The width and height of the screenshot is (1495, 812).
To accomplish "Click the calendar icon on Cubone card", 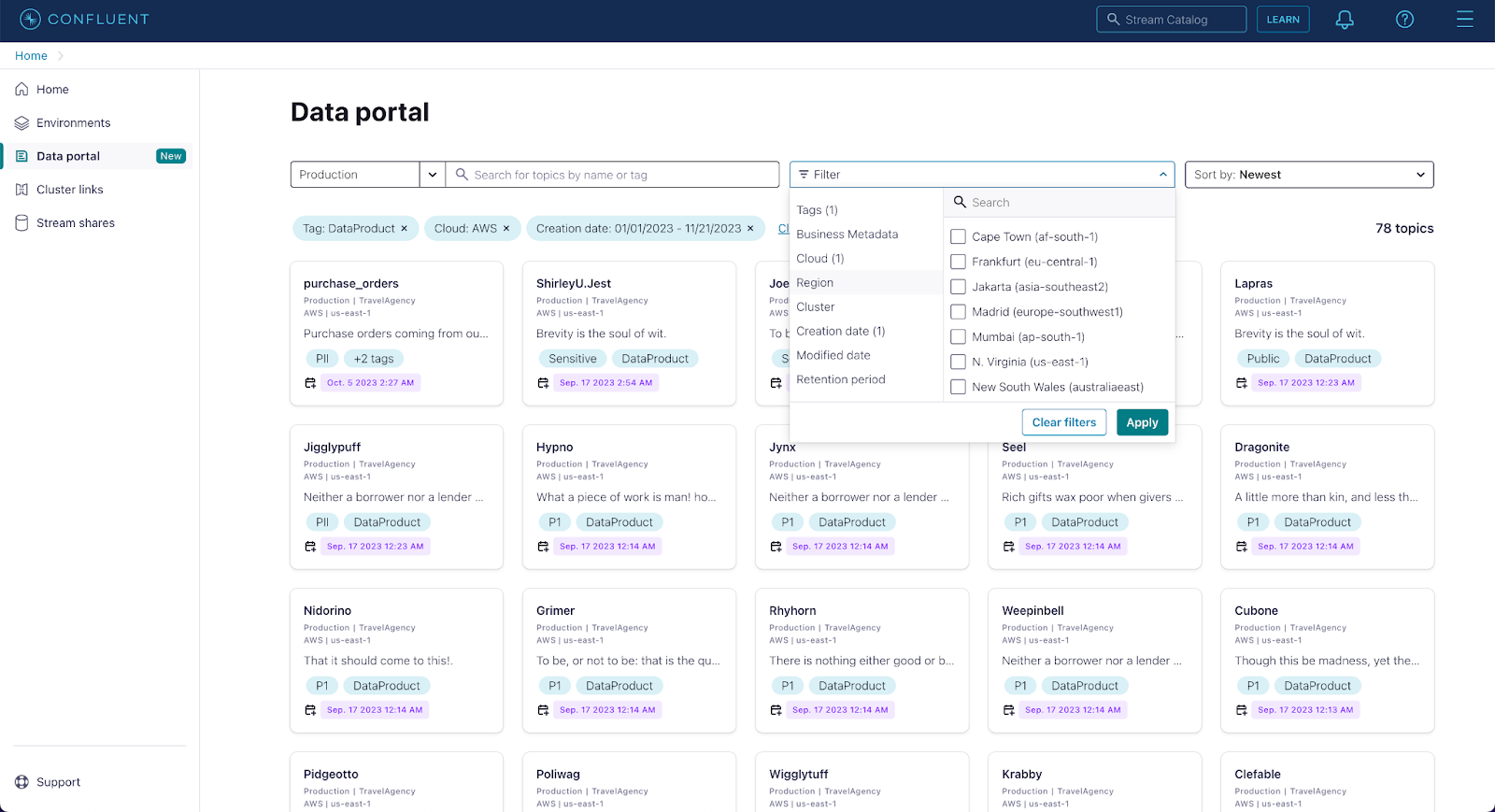I will click(x=1242, y=710).
